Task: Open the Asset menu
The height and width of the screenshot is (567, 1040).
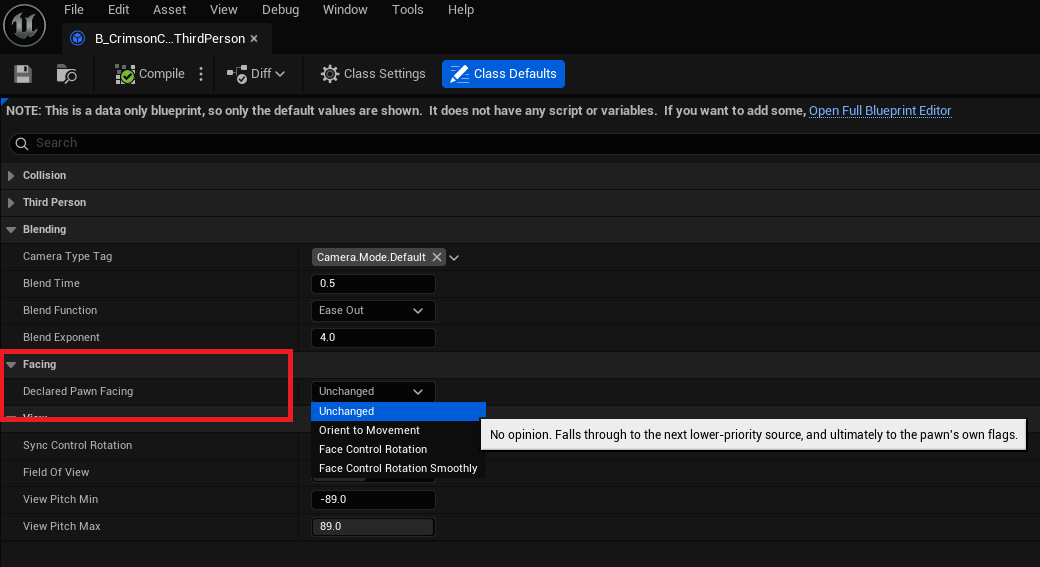Action: coord(170,10)
